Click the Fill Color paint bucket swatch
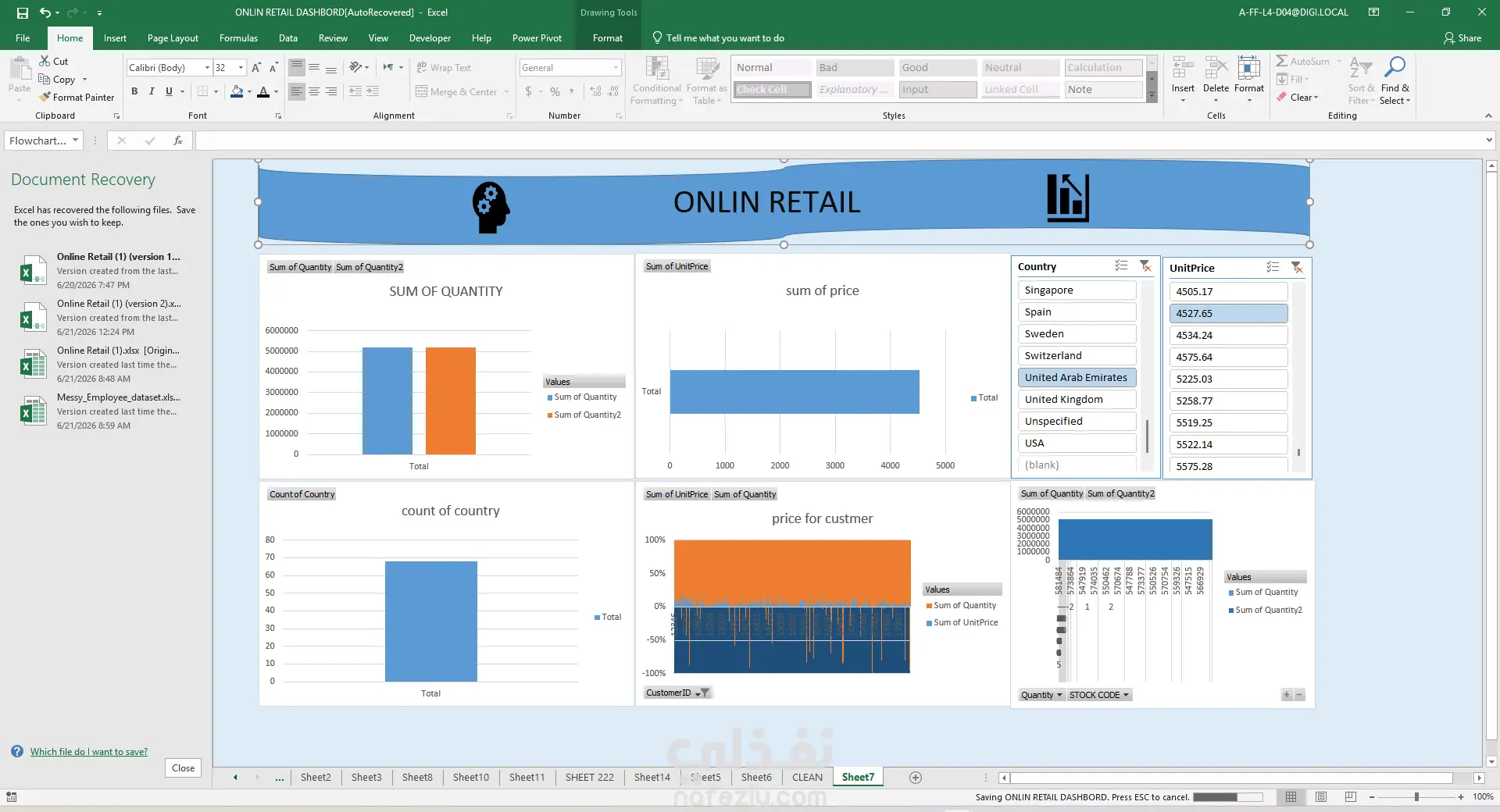This screenshot has width=1500, height=812. coord(237,92)
